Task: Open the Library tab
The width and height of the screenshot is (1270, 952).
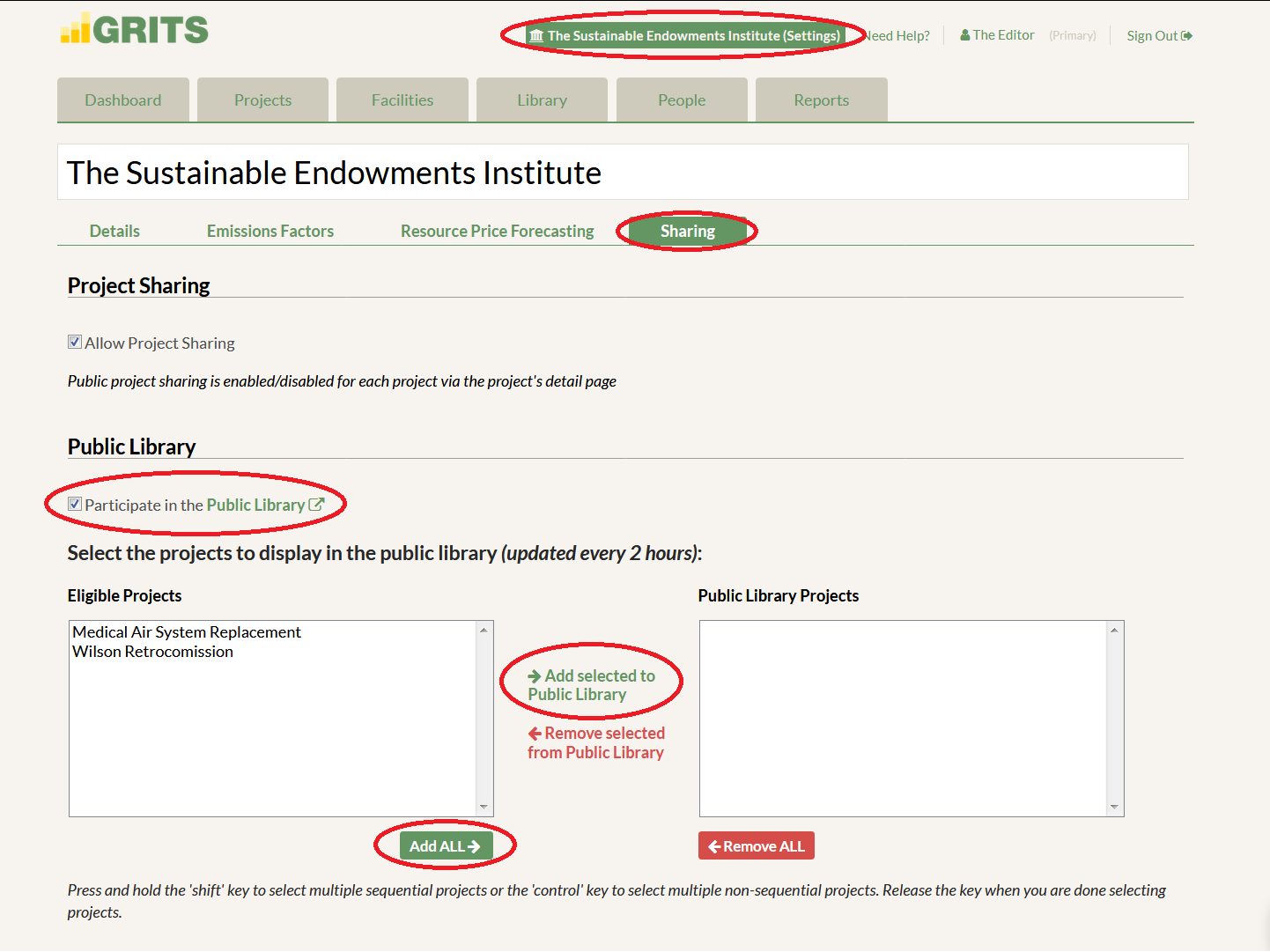Action: pos(542,100)
